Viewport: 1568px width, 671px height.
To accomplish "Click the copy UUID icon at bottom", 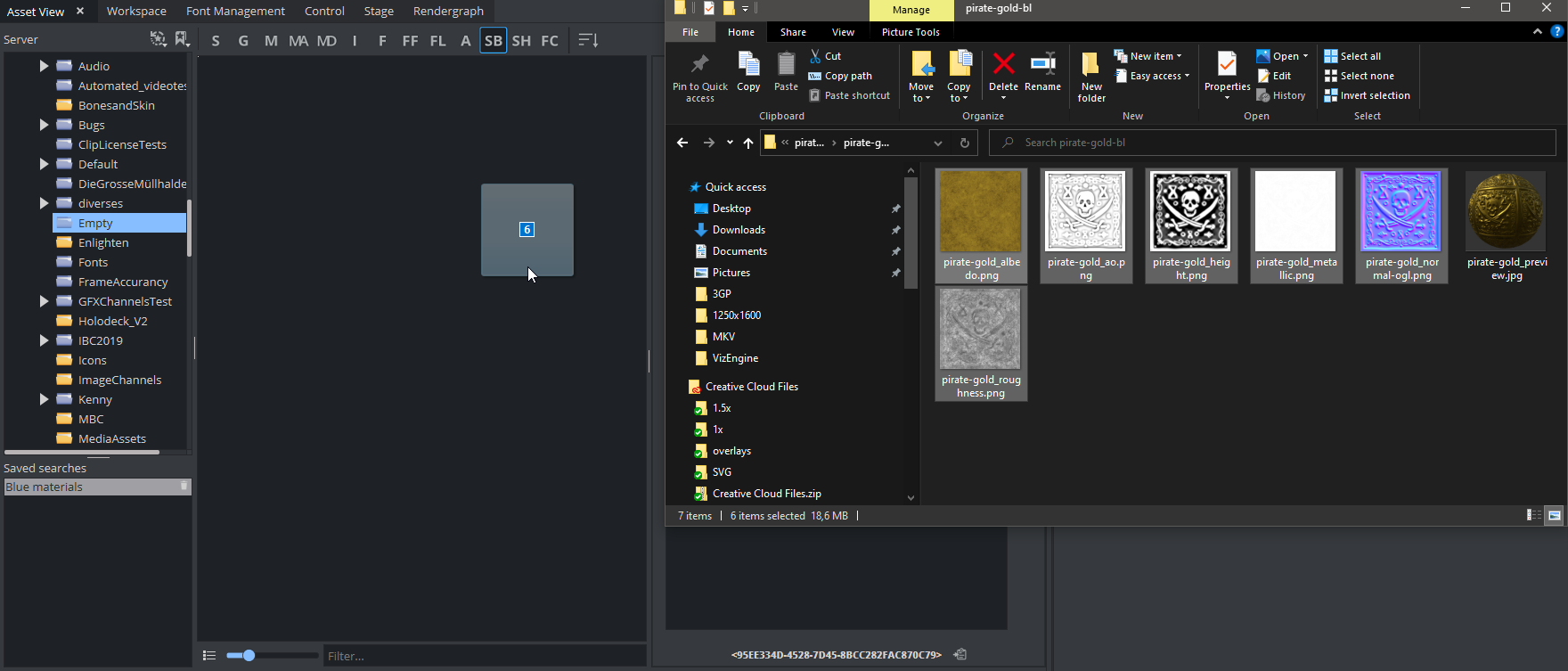I will 960,655.
